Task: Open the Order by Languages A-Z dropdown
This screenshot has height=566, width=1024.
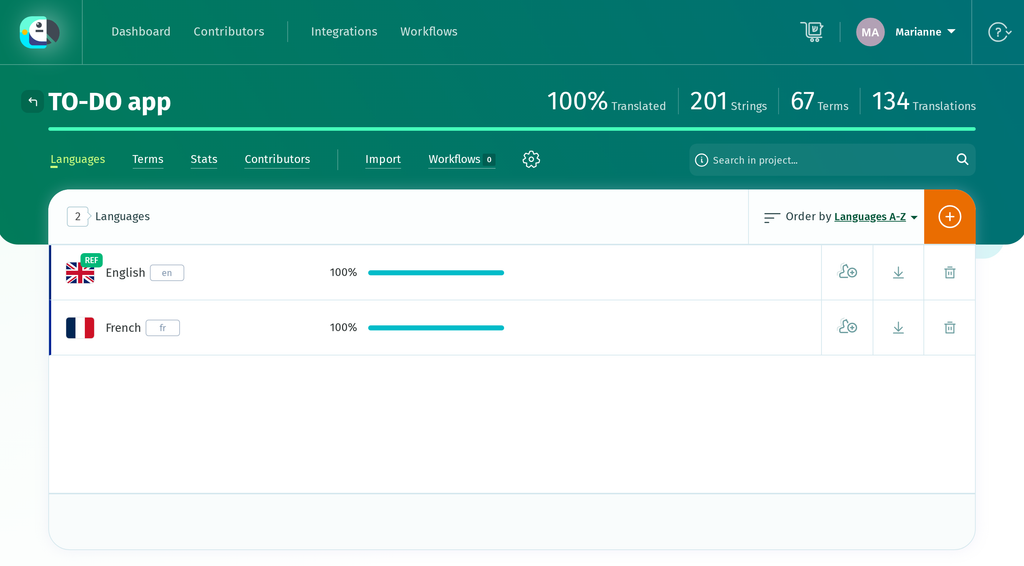Action: coord(875,217)
